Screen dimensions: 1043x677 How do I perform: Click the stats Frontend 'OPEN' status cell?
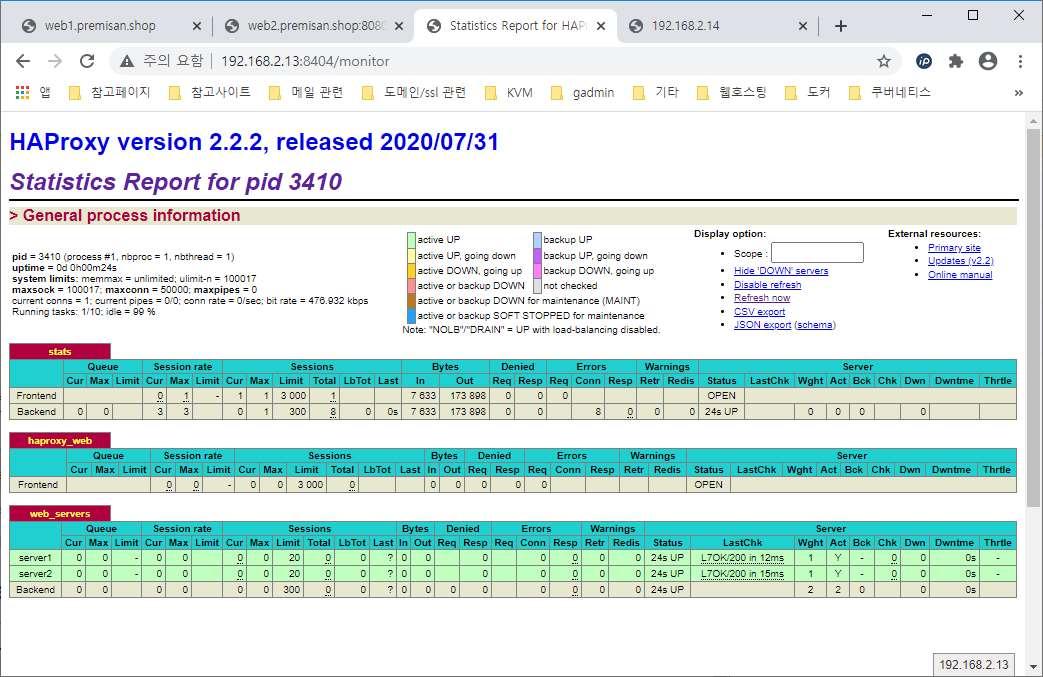pos(721,396)
